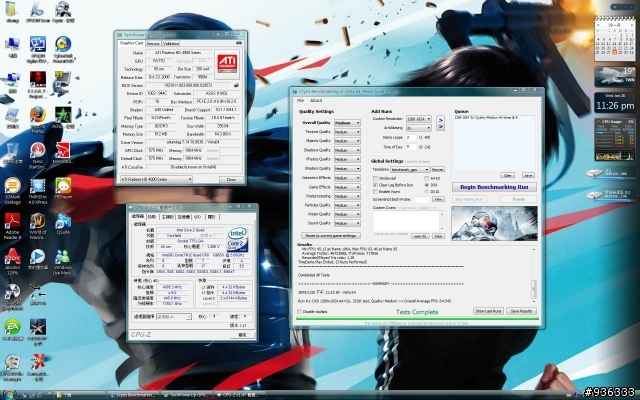640x400 pixels.
Task: Click the Show Last Runs button
Action: 488,311
